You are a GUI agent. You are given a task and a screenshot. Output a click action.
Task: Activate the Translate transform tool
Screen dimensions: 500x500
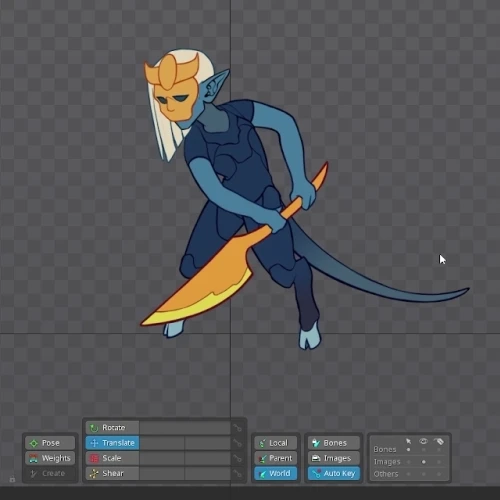pos(112,443)
